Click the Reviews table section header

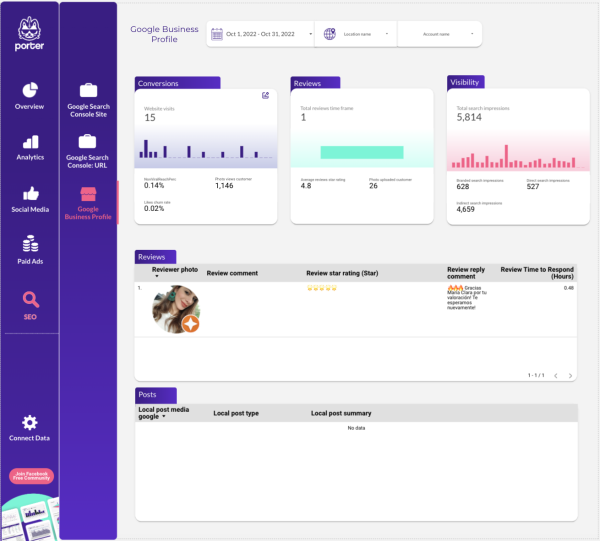[155, 257]
